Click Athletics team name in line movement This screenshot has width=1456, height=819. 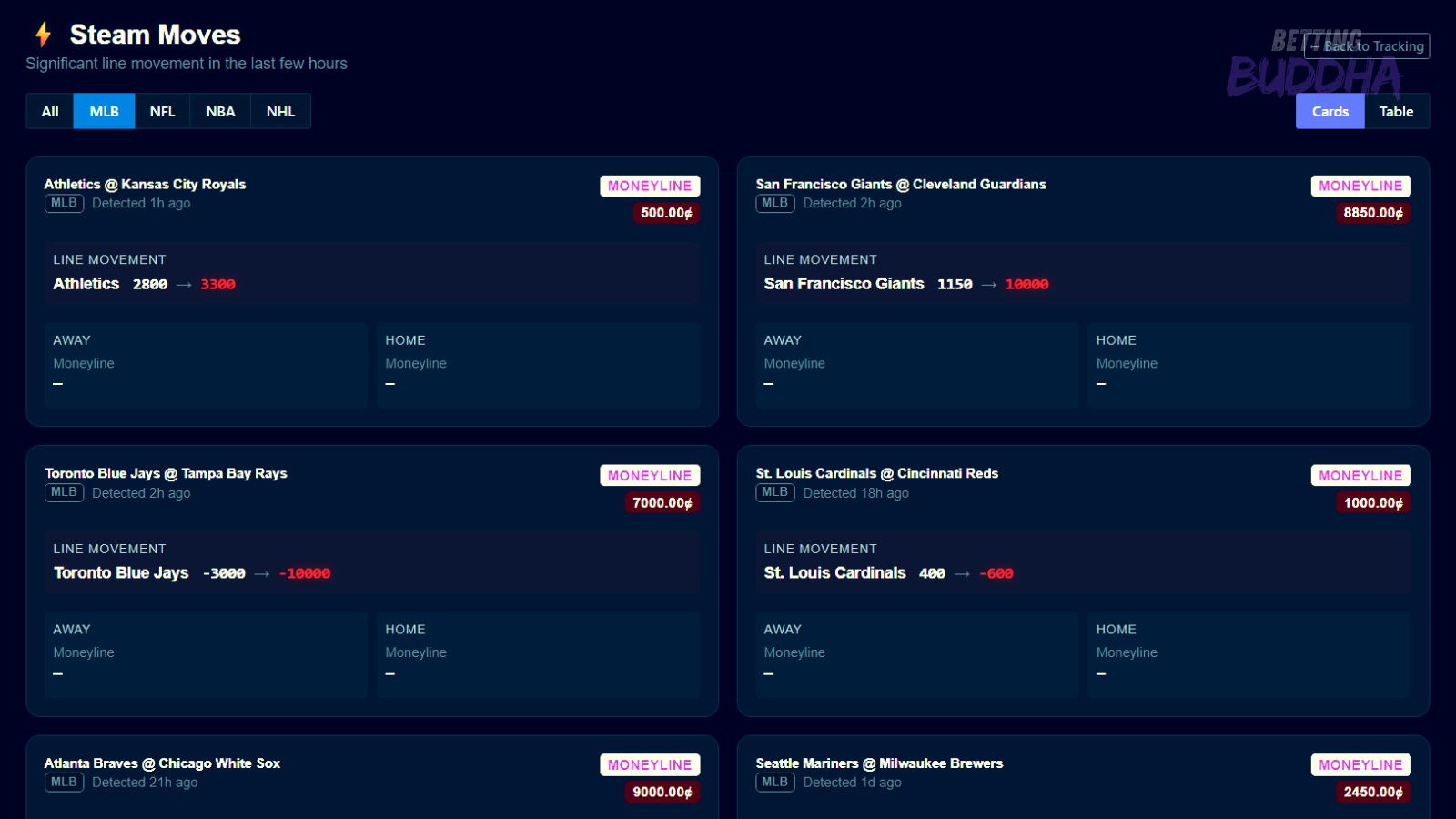click(x=86, y=284)
